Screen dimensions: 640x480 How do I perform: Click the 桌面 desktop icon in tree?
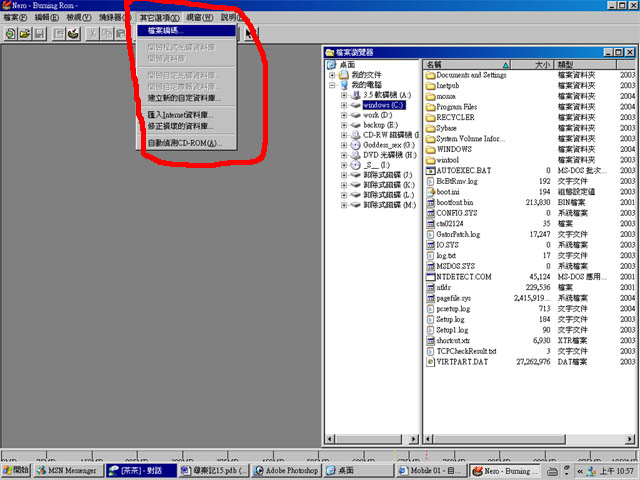click(331, 64)
